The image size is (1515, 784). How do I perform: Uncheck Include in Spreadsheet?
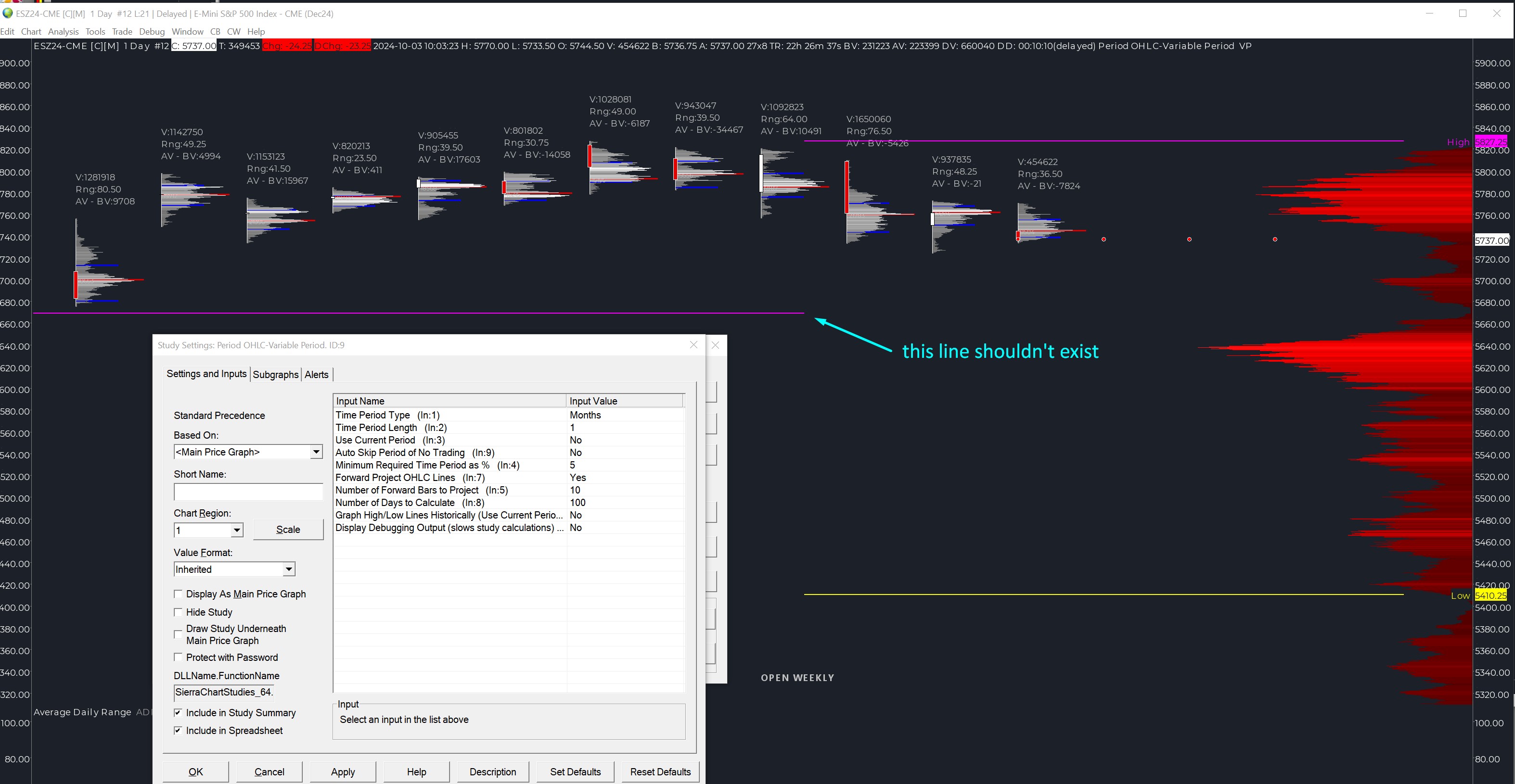click(x=178, y=731)
